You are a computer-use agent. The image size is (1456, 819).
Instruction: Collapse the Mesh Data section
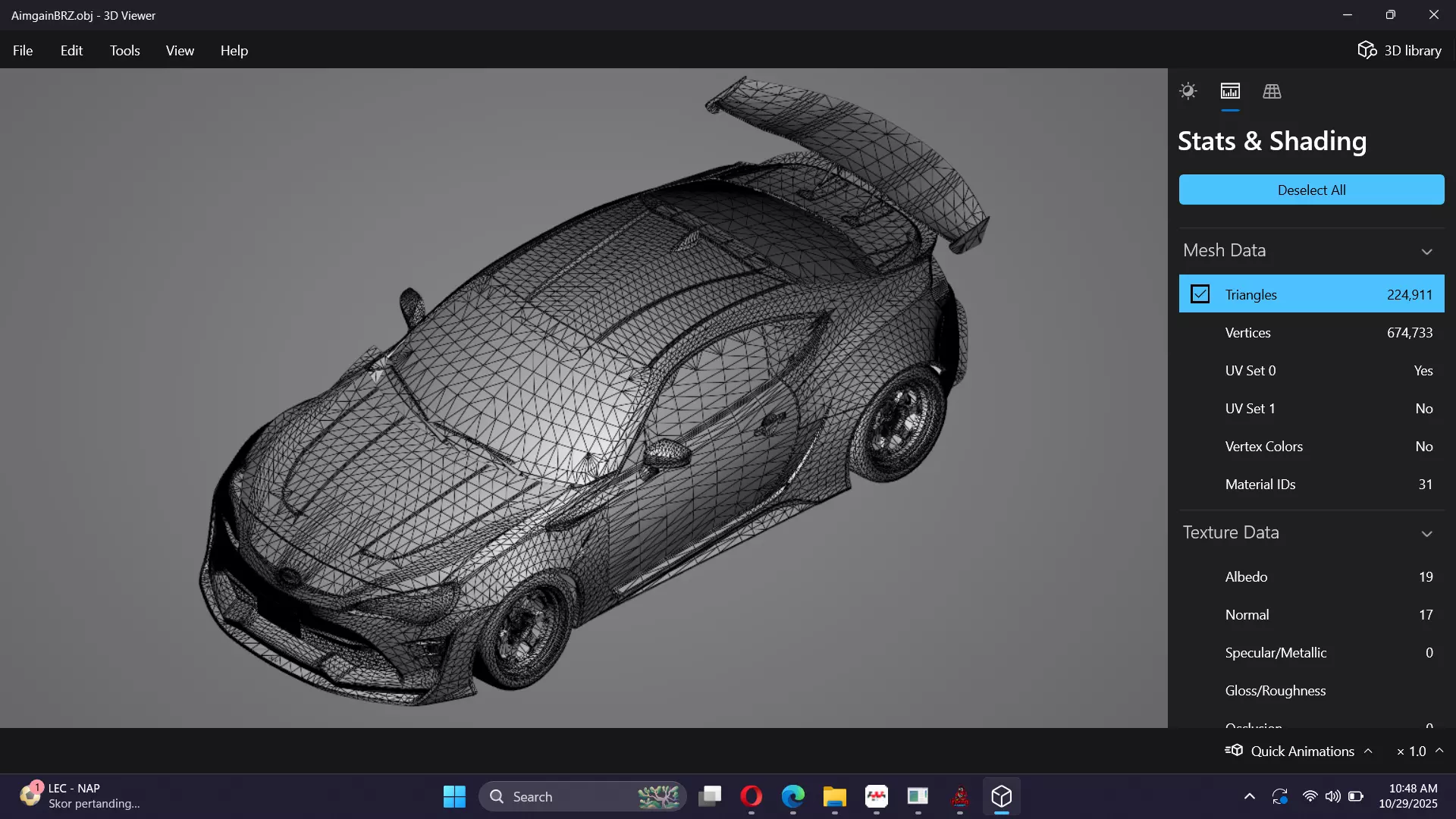[x=1426, y=251]
